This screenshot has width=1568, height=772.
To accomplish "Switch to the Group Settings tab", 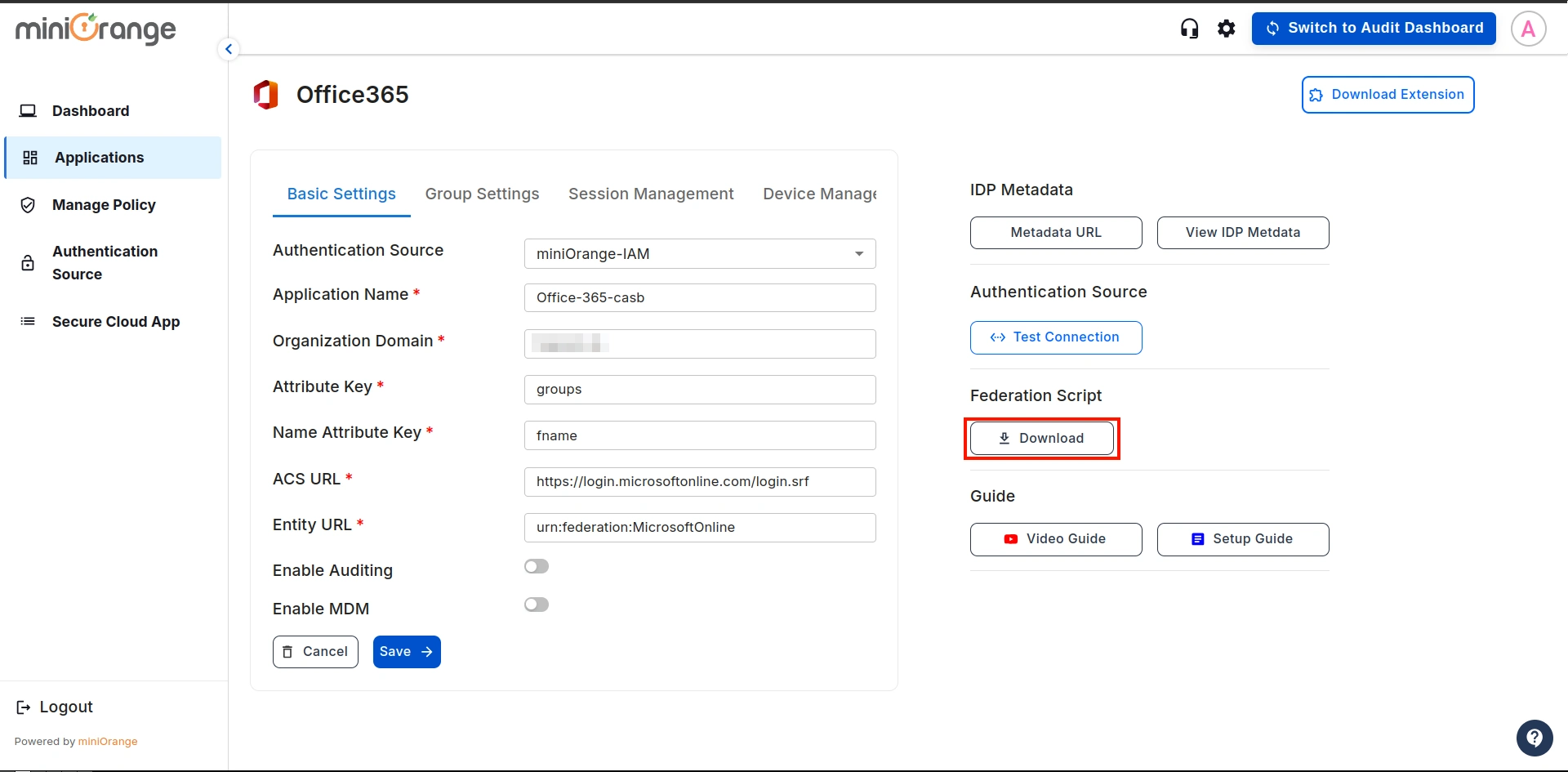I will point(482,194).
